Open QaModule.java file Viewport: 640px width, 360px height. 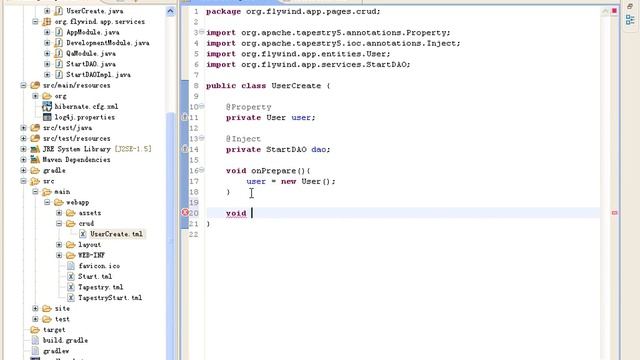click(x=91, y=53)
